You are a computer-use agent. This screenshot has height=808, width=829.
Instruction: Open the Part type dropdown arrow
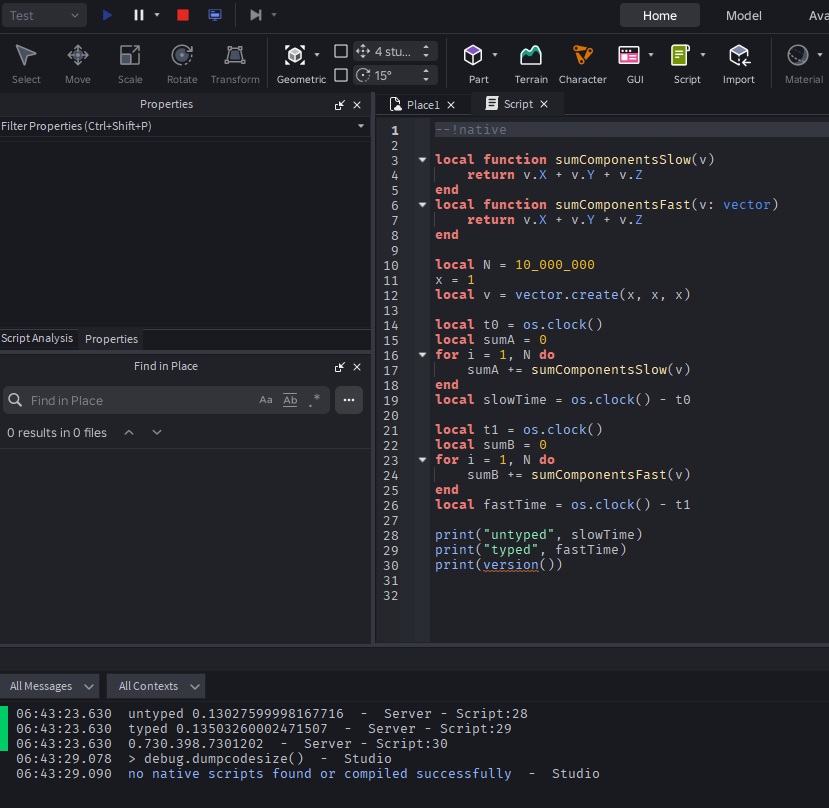click(x=495, y=55)
